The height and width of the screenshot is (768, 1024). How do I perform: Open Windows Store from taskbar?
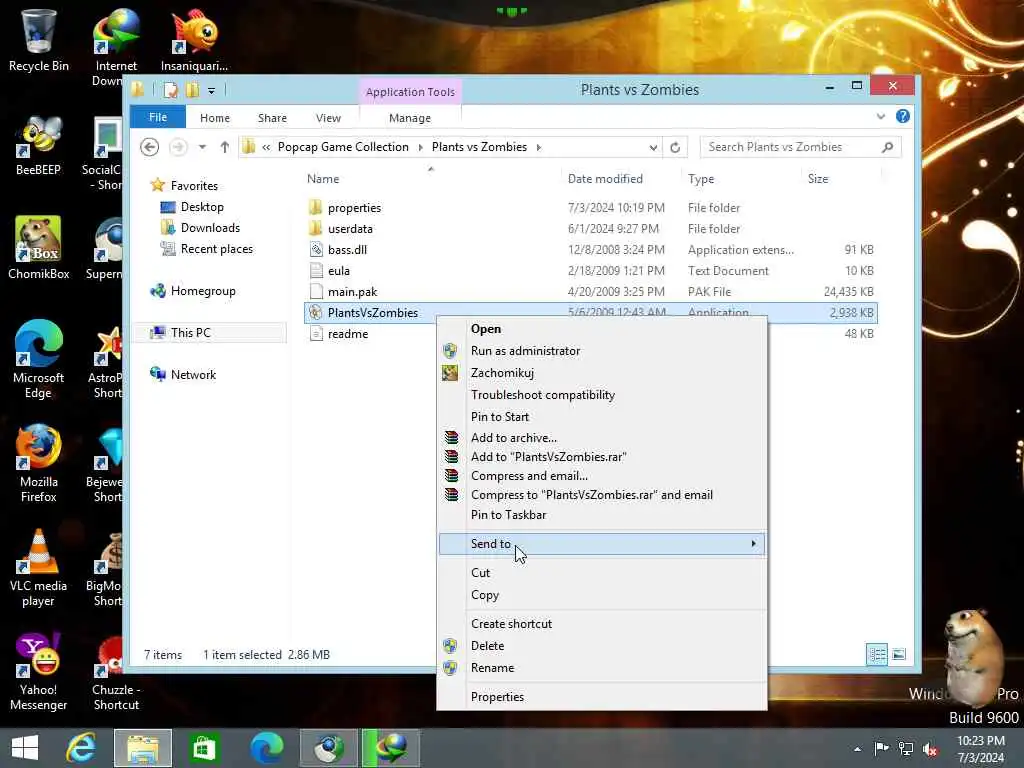pos(204,748)
